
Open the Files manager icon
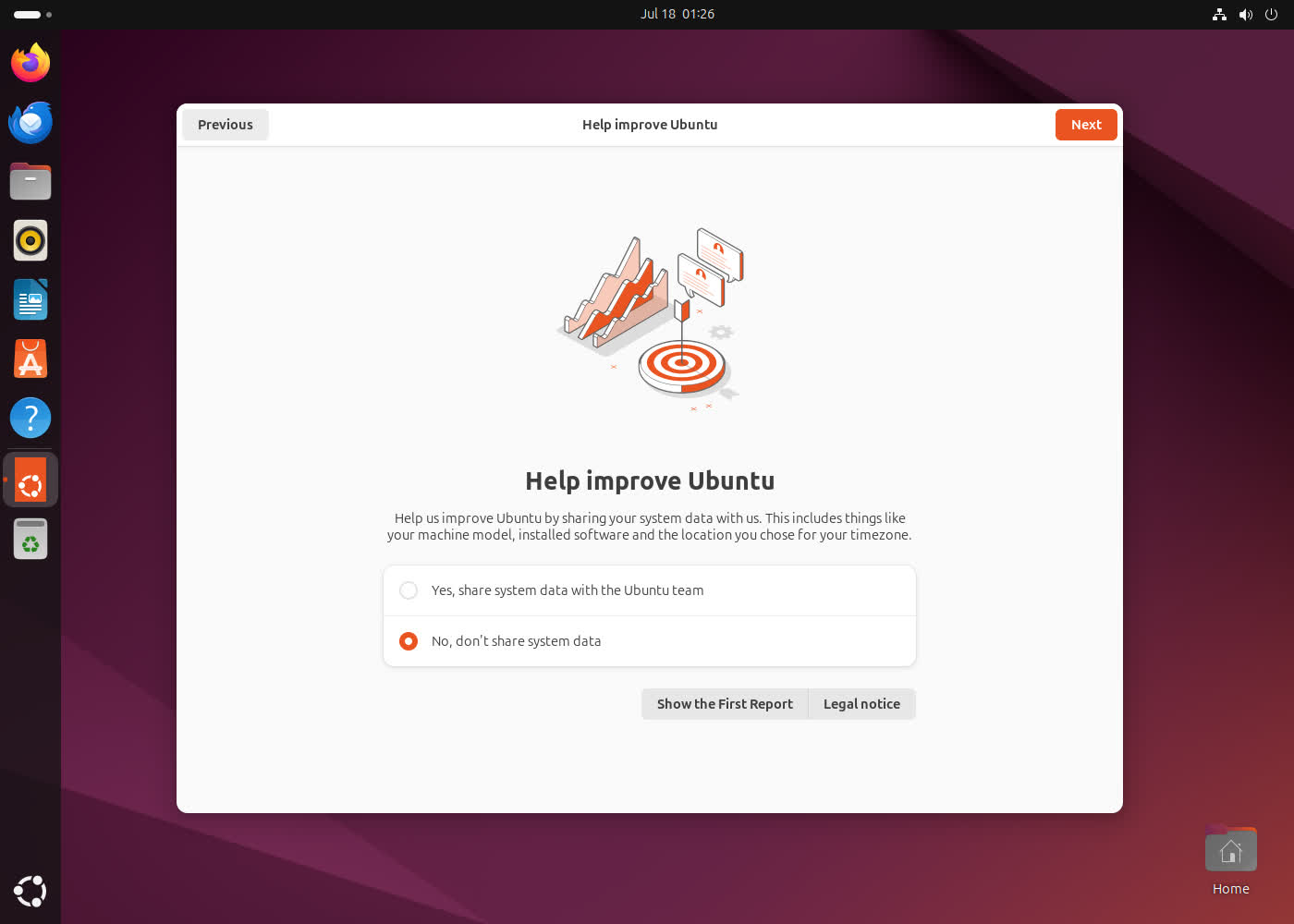(31, 181)
